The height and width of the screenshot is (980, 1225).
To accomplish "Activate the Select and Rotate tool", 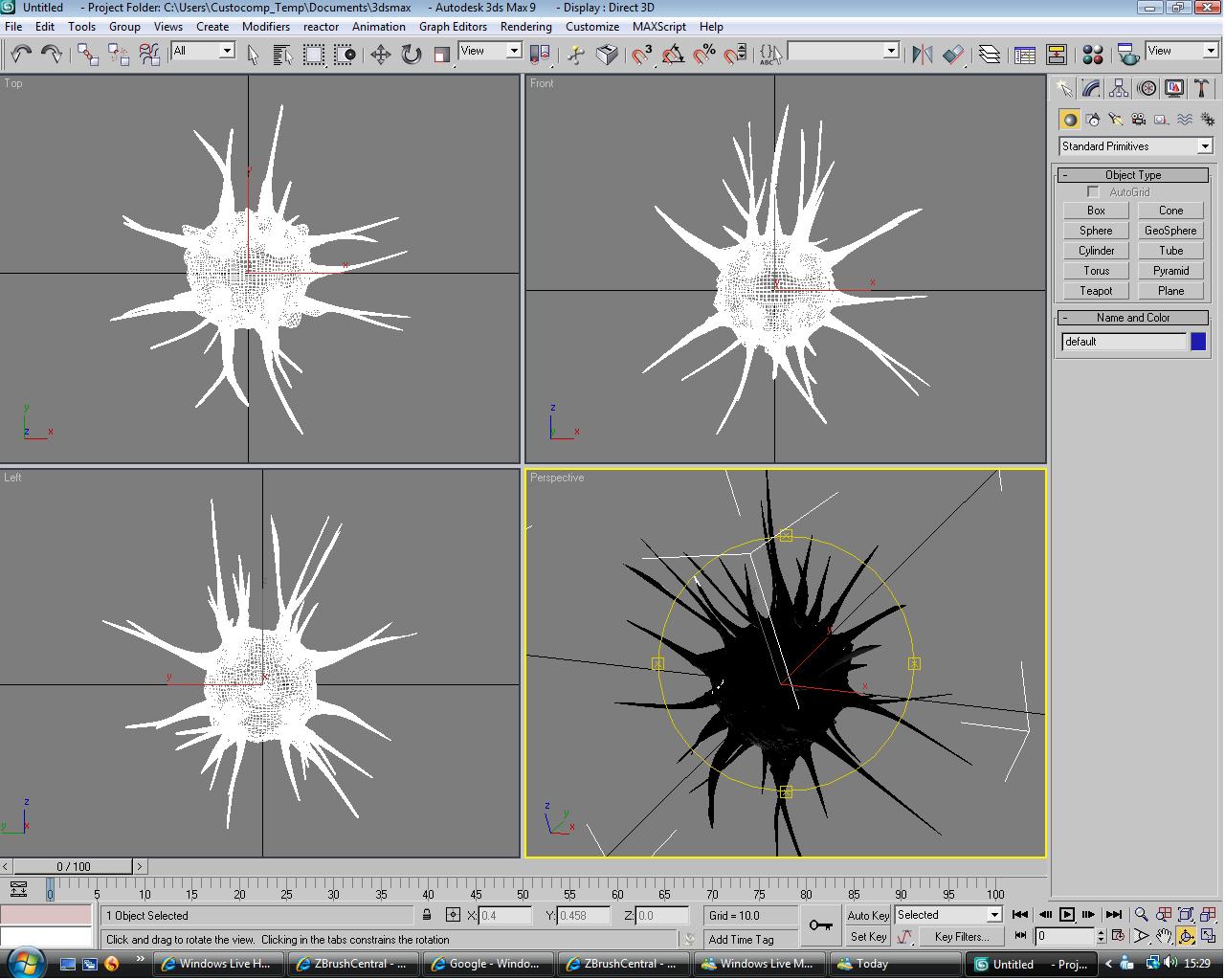I will point(412,55).
